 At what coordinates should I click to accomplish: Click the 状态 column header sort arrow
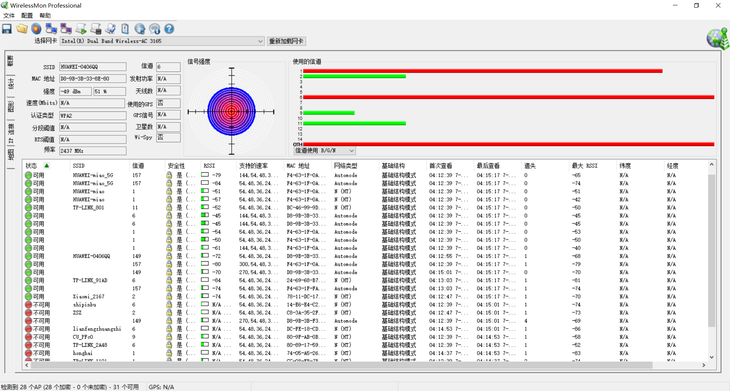pos(47,165)
